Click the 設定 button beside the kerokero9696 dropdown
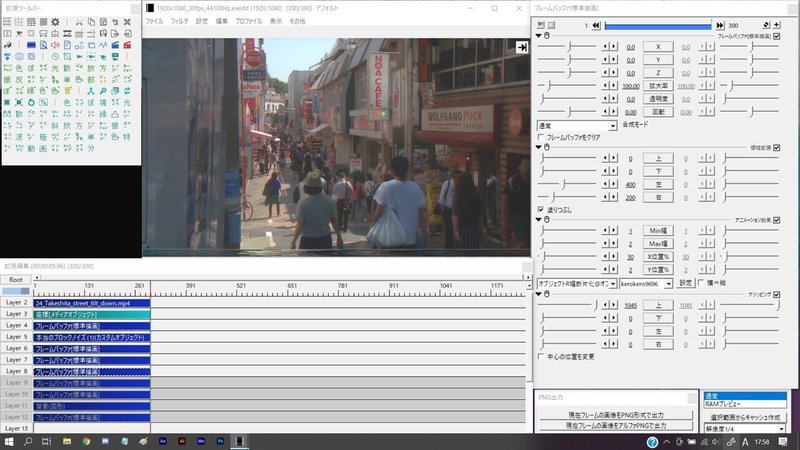Image resolution: width=800 pixels, height=450 pixels. coord(685,283)
